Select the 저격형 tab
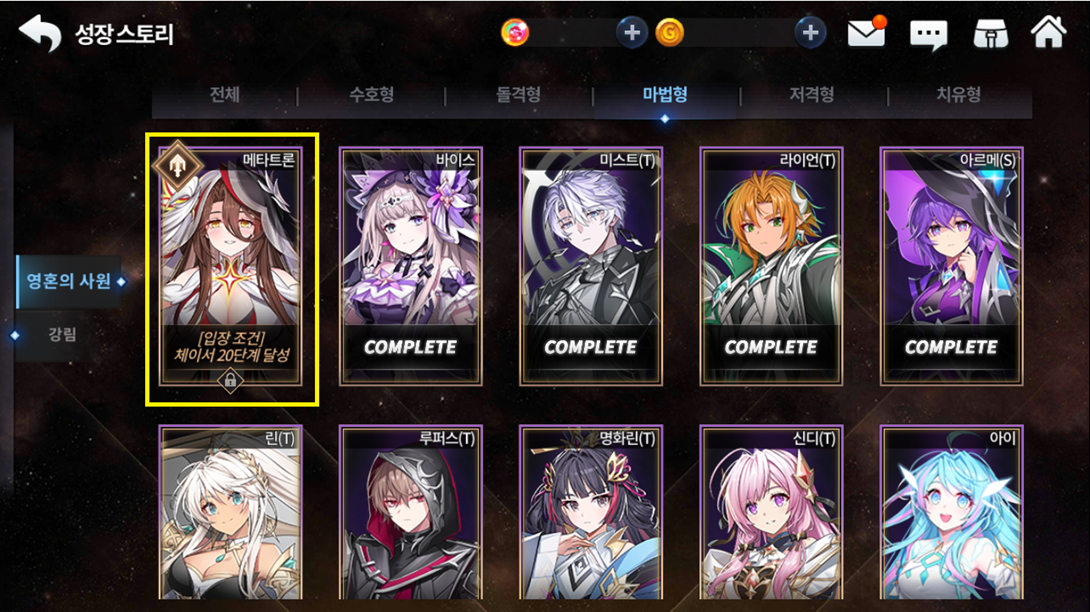The image size is (1090, 612). click(x=812, y=95)
